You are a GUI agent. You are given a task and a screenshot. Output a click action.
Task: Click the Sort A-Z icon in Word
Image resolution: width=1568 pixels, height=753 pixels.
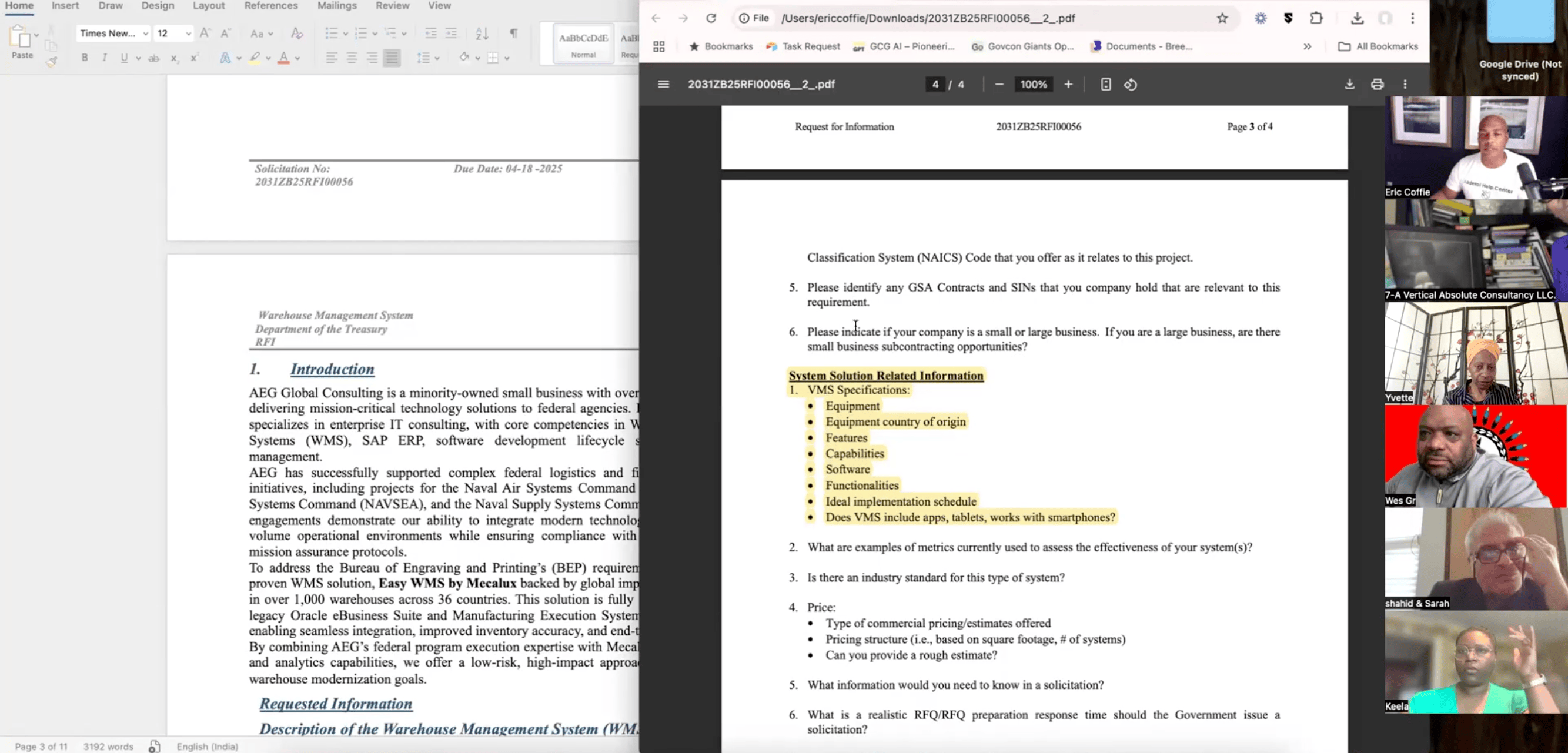482,34
